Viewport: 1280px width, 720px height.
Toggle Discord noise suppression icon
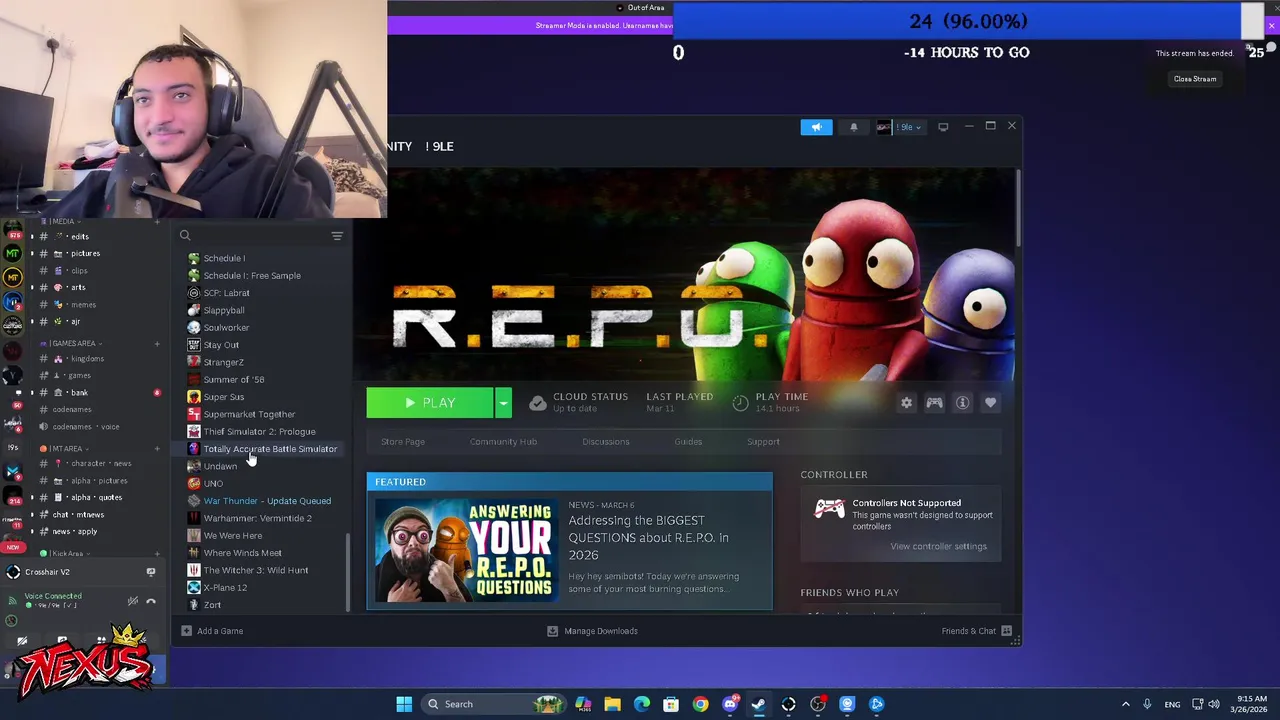[x=133, y=601]
